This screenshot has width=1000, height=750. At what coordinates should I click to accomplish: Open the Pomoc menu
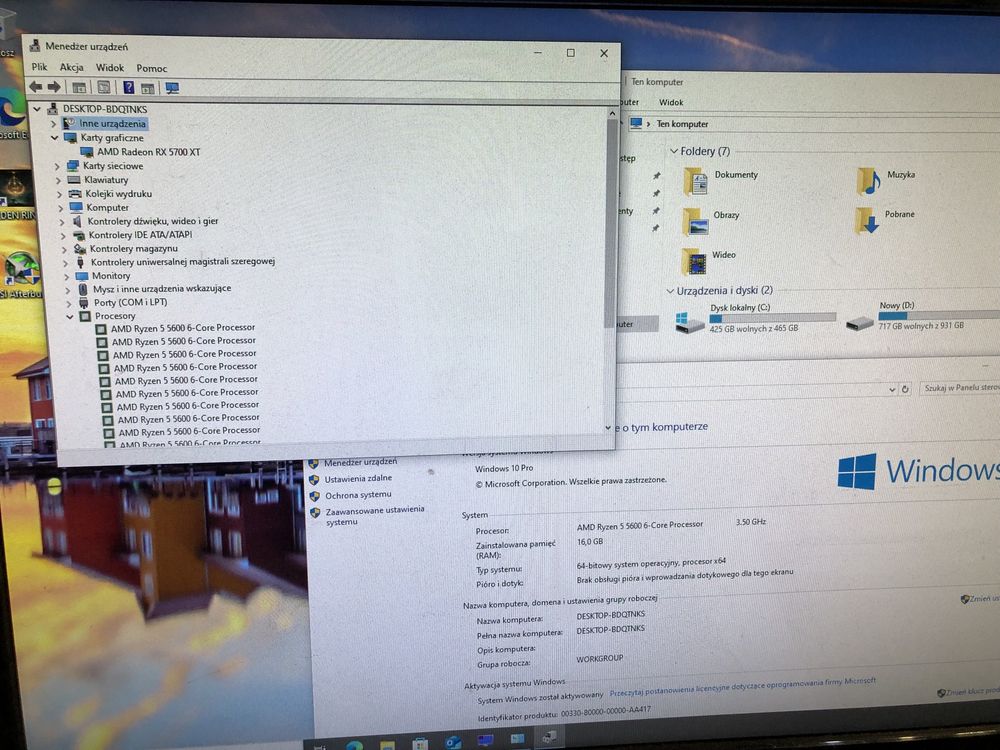click(152, 68)
